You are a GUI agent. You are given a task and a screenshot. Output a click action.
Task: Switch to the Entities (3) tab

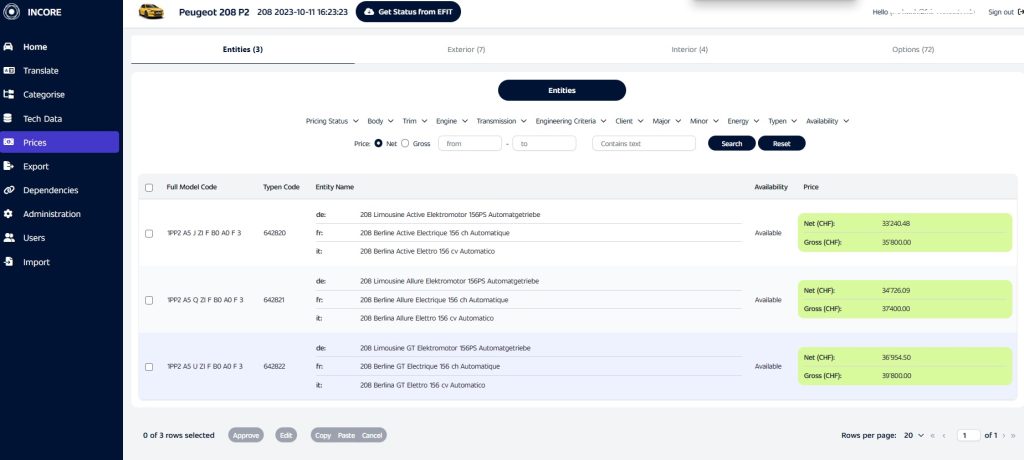click(x=243, y=50)
